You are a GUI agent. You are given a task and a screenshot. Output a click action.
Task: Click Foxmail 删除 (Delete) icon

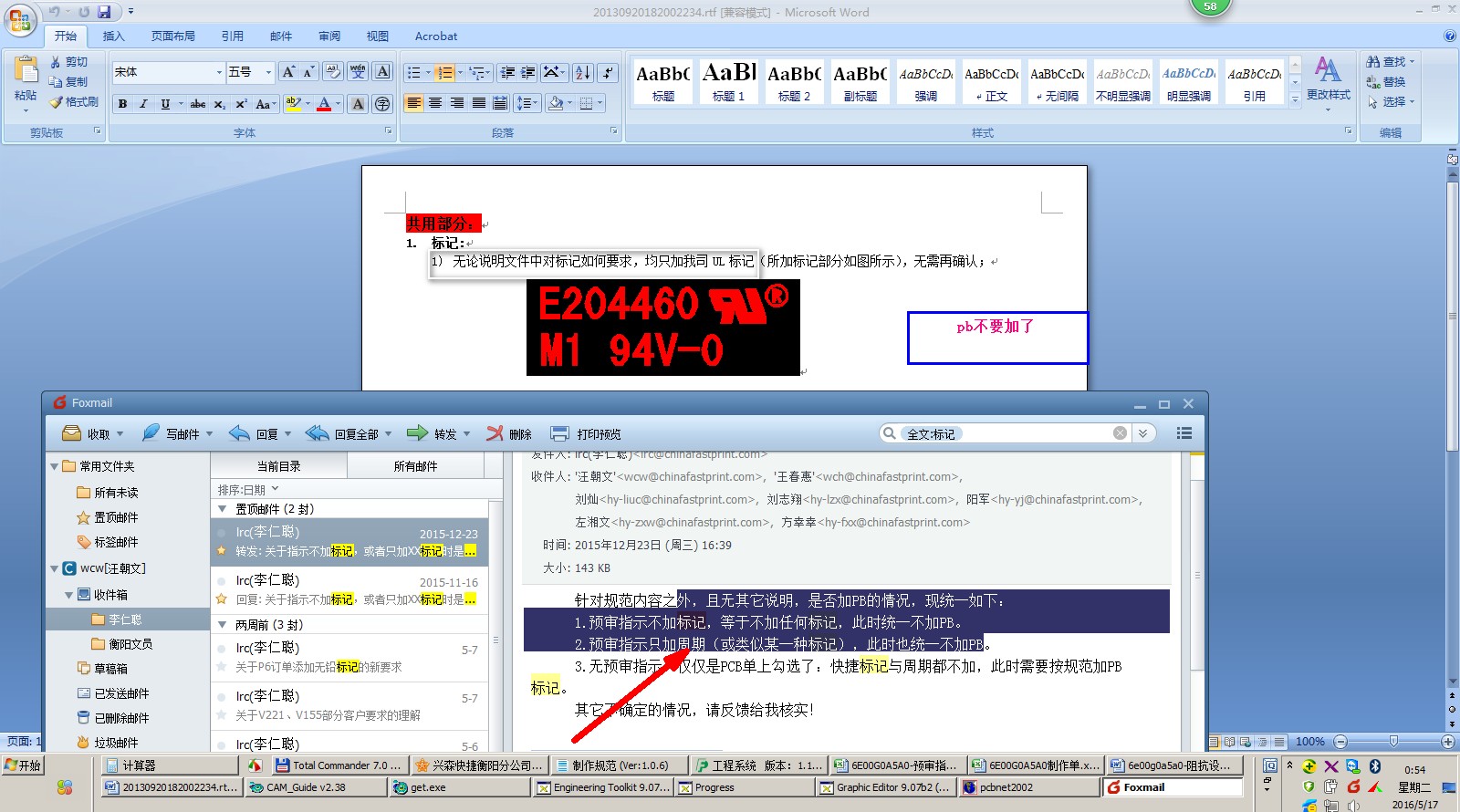[x=495, y=433]
